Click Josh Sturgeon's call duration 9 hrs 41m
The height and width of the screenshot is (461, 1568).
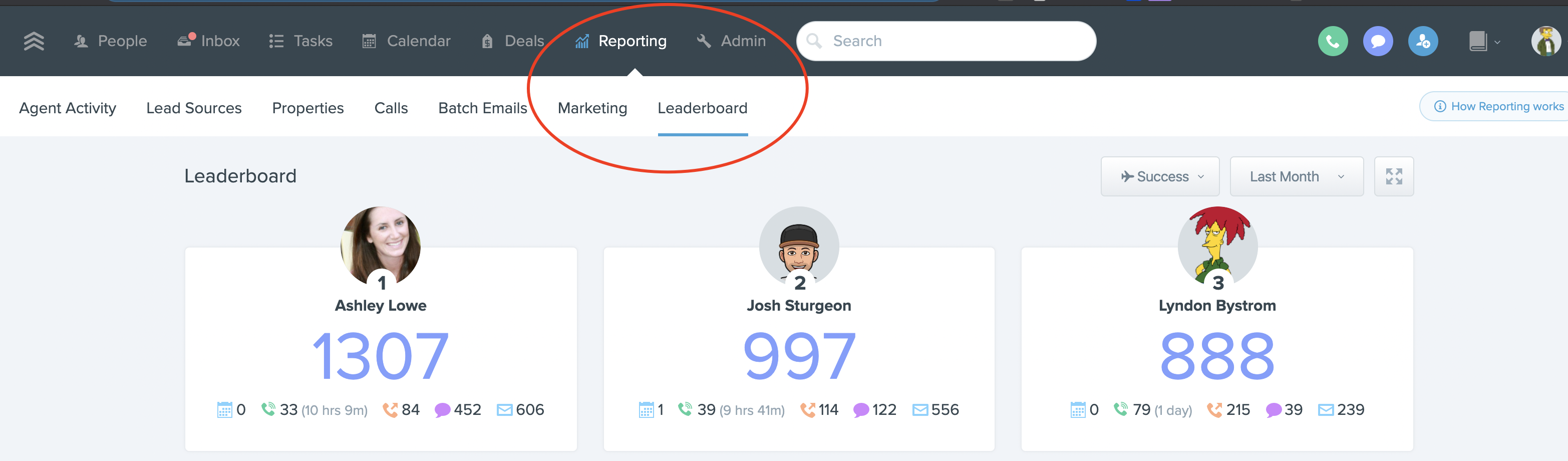point(752,410)
